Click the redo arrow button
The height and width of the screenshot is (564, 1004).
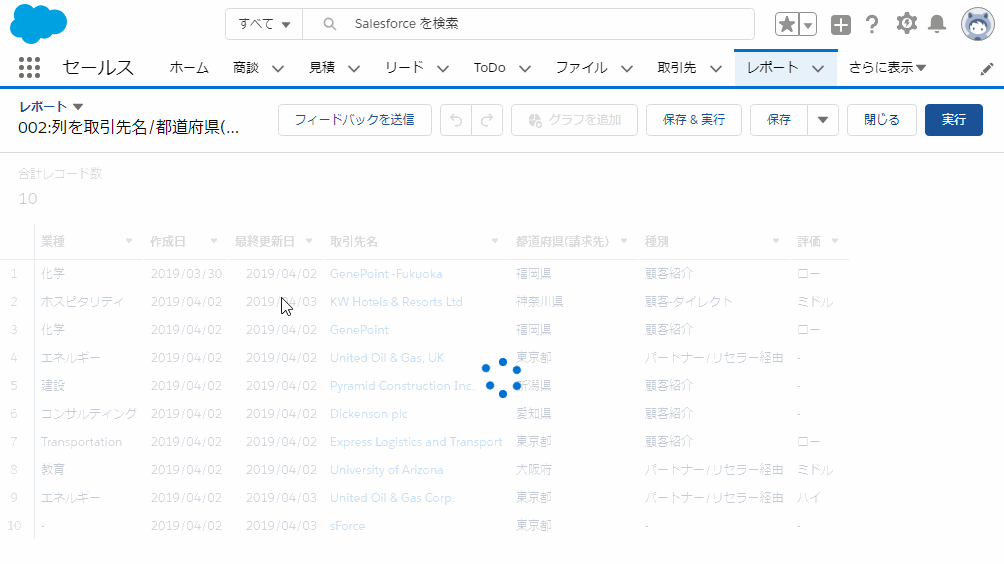pos(487,120)
